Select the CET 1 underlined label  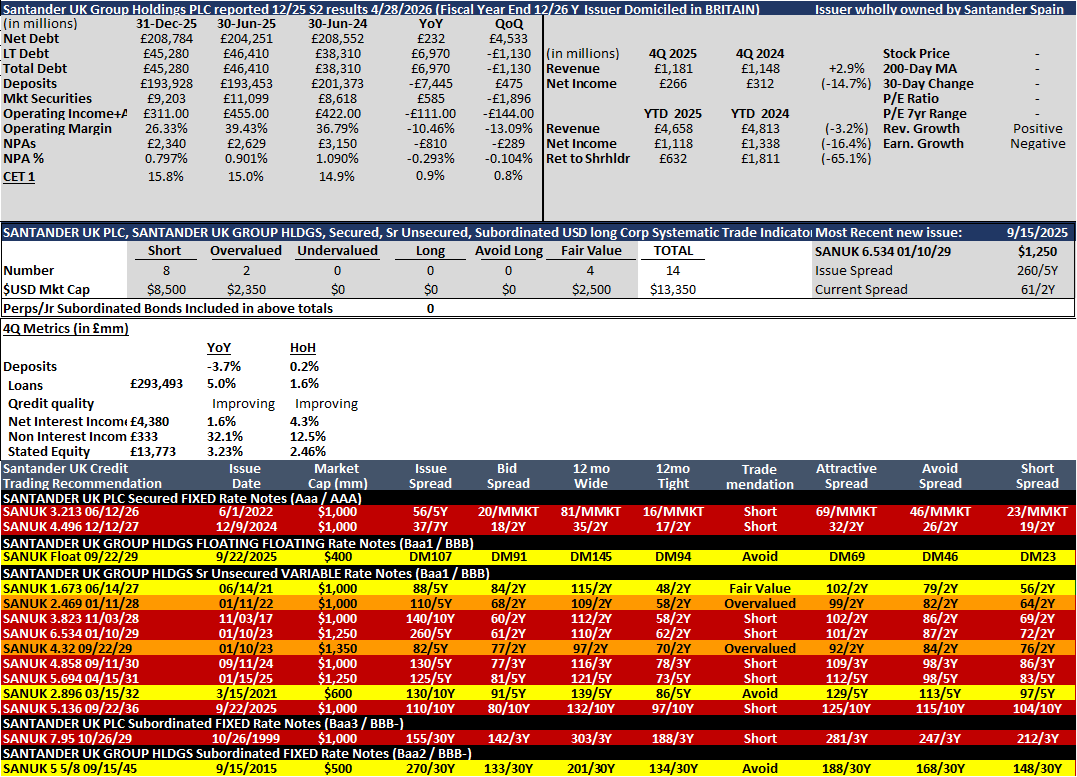click(19, 177)
